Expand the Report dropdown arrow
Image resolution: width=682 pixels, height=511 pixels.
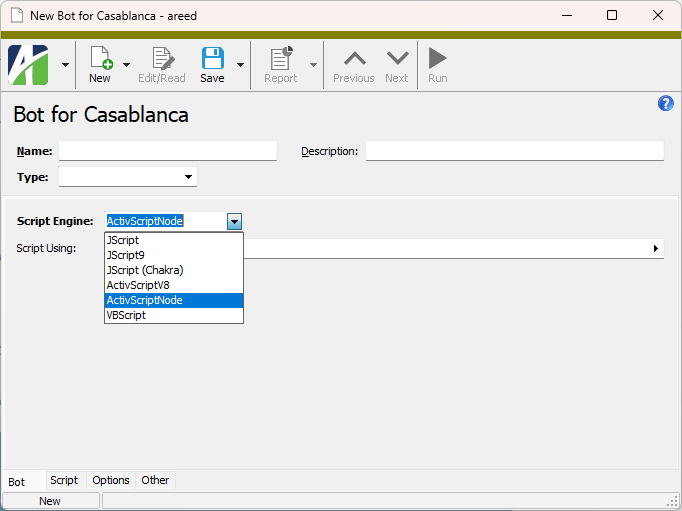tap(313, 65)
